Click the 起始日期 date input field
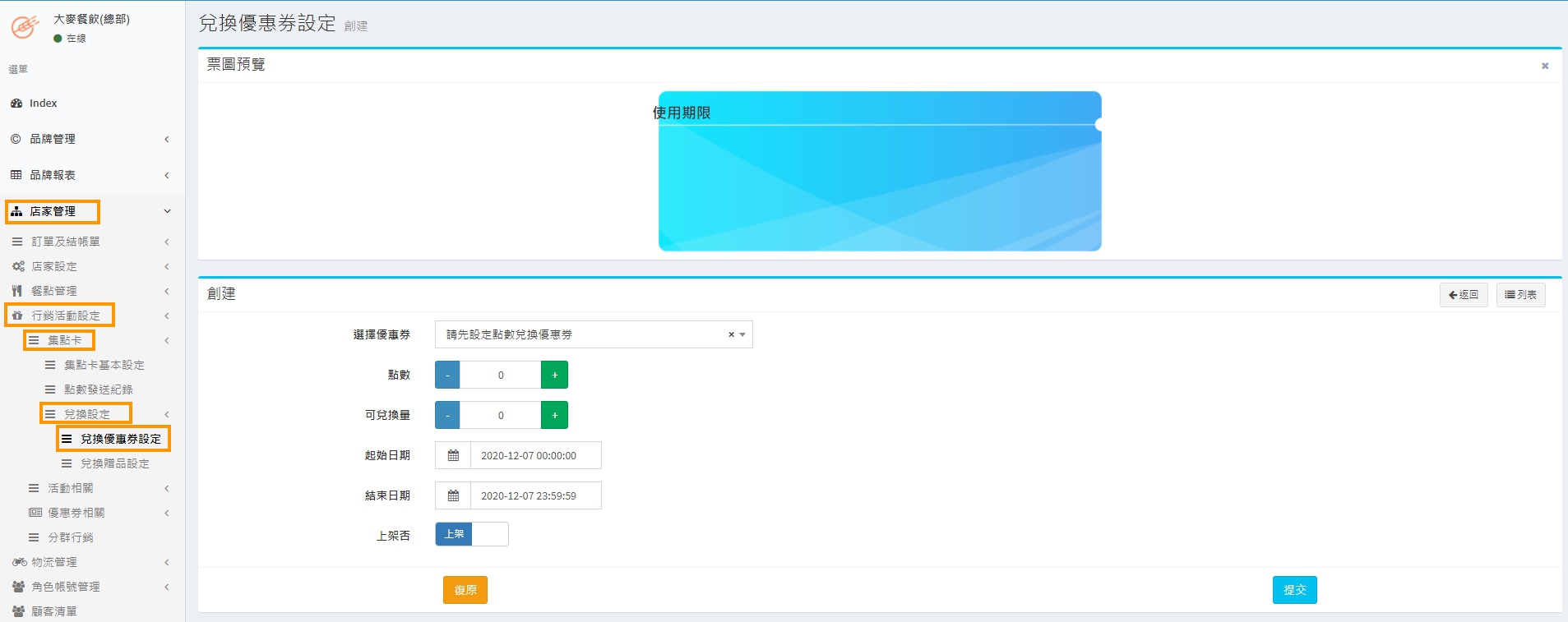 point(534,455)
